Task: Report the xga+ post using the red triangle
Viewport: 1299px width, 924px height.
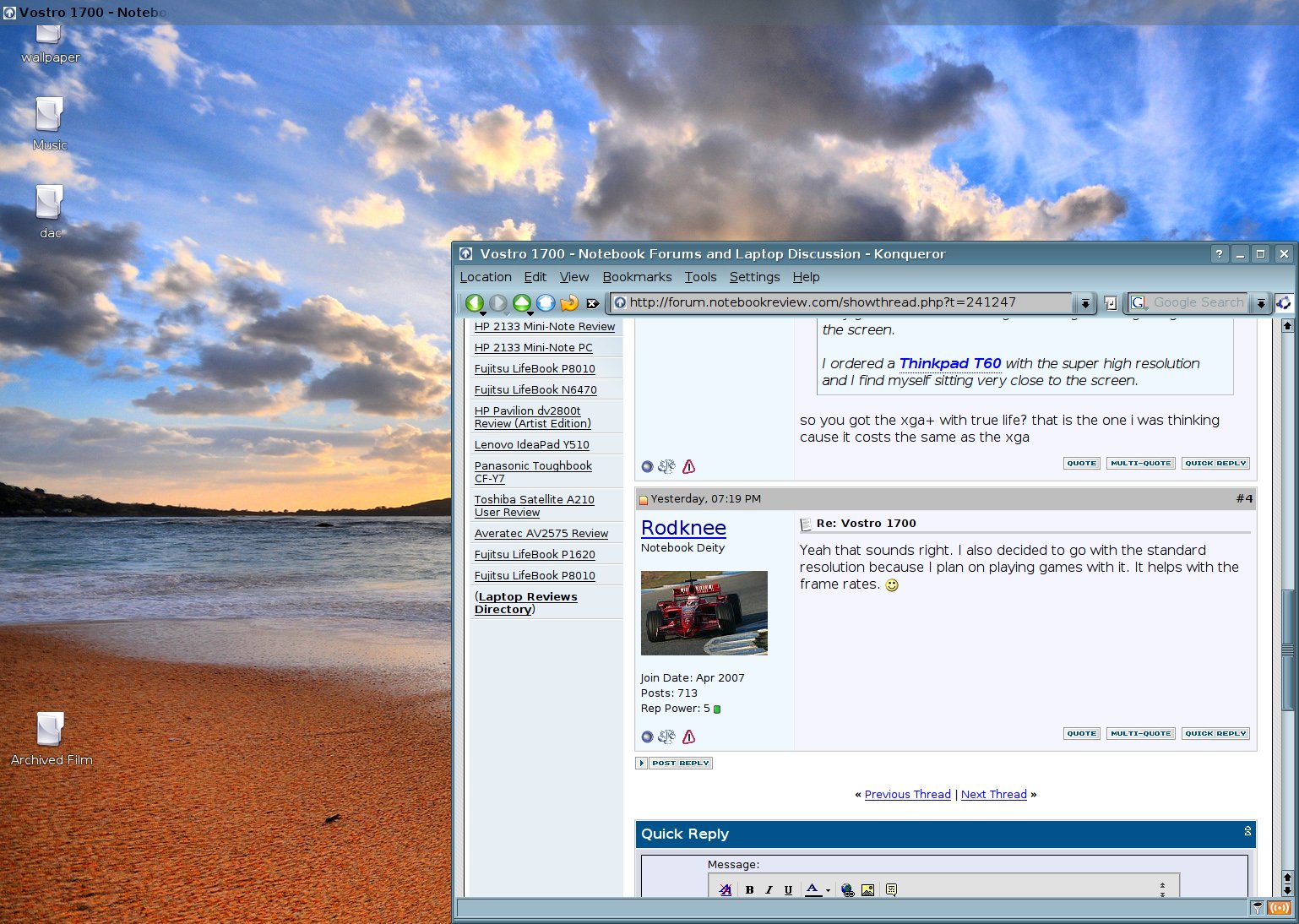Action: 688,466
